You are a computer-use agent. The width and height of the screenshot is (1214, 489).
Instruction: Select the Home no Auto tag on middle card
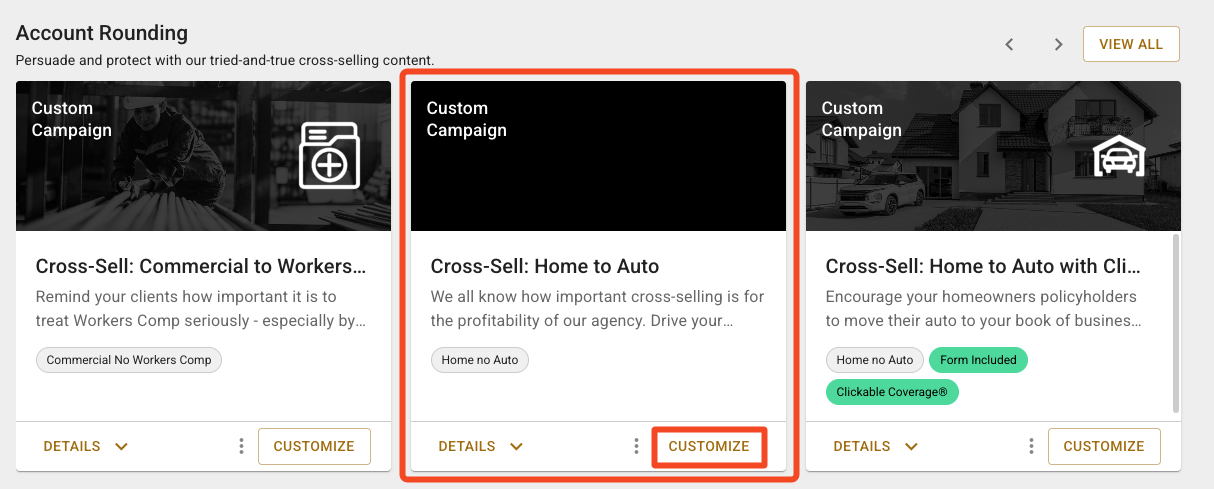pyautogui.click(x=480, y=360)
